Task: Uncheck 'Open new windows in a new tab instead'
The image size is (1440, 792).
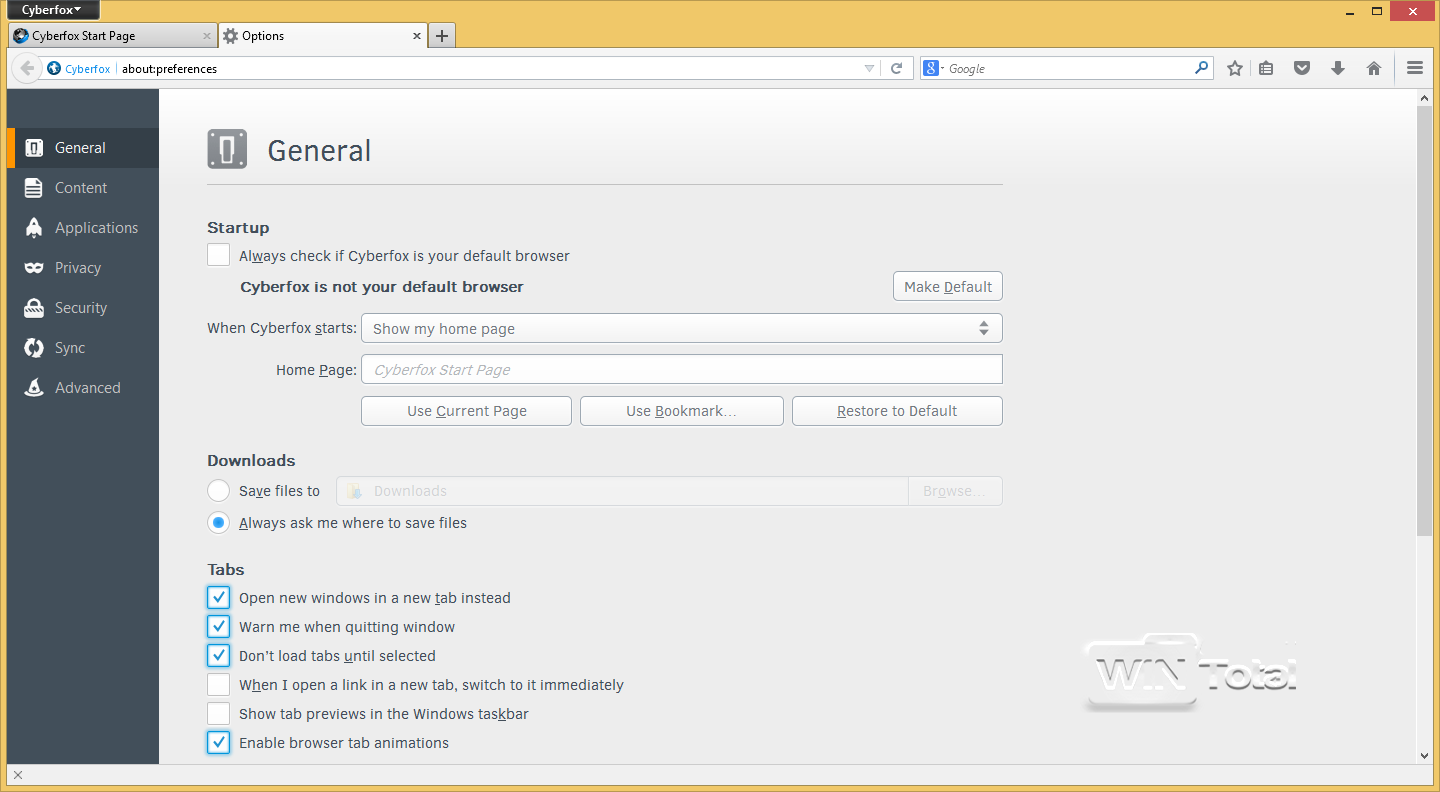Action: pos(218,598)
